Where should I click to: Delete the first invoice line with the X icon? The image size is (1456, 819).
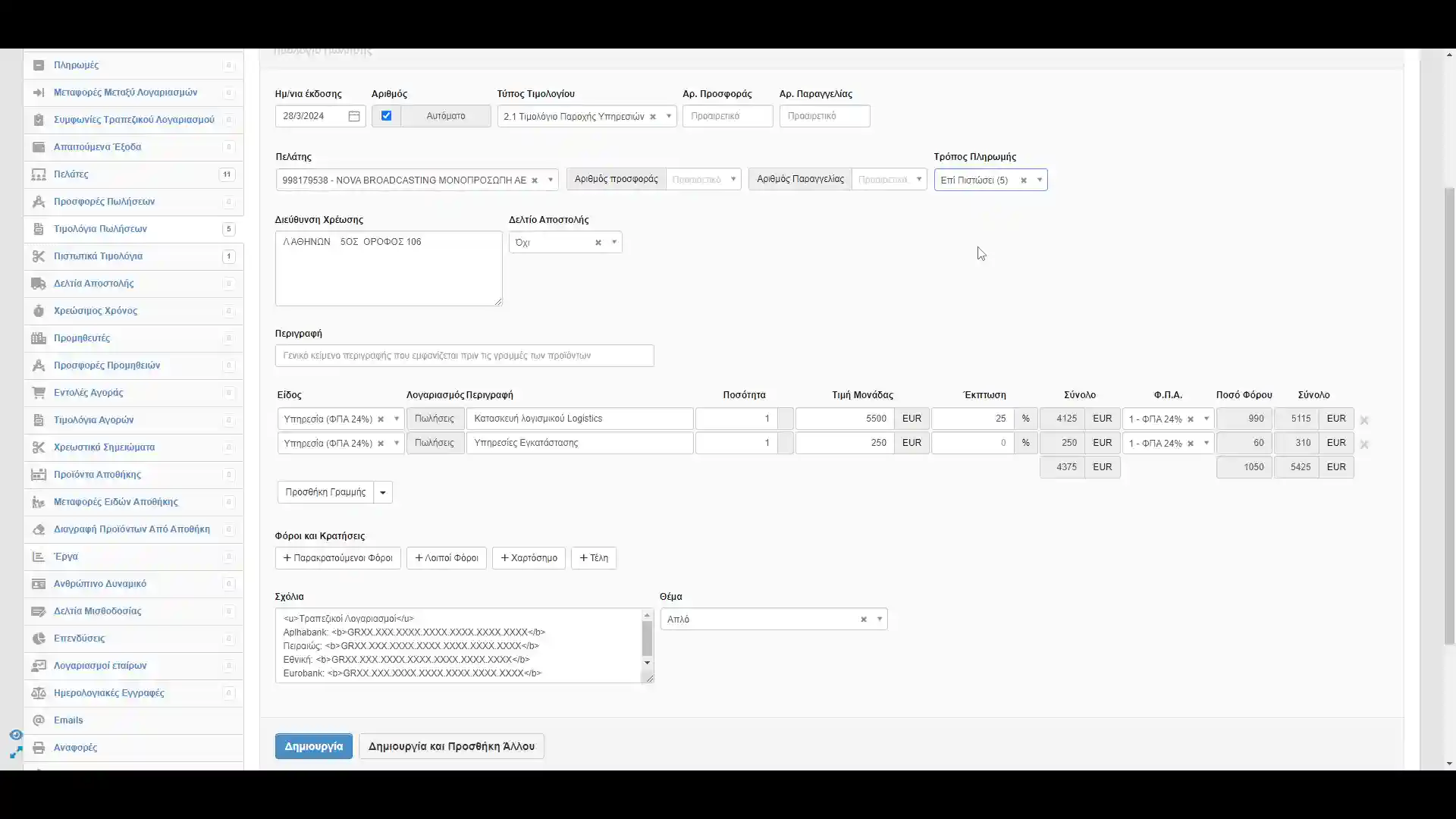[1364, 420]
